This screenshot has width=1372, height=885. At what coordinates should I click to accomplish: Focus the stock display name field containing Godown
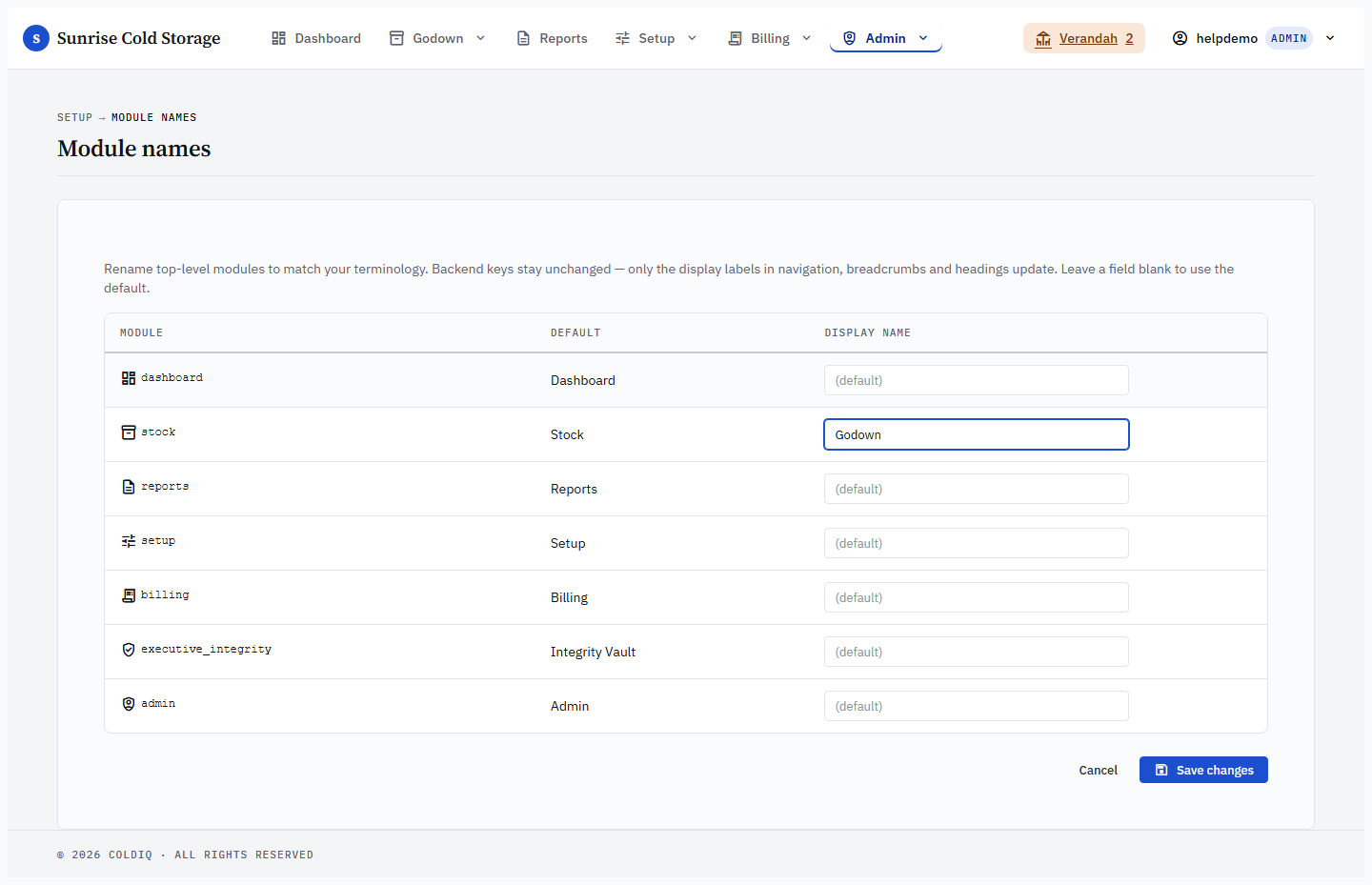coord(977,434)
